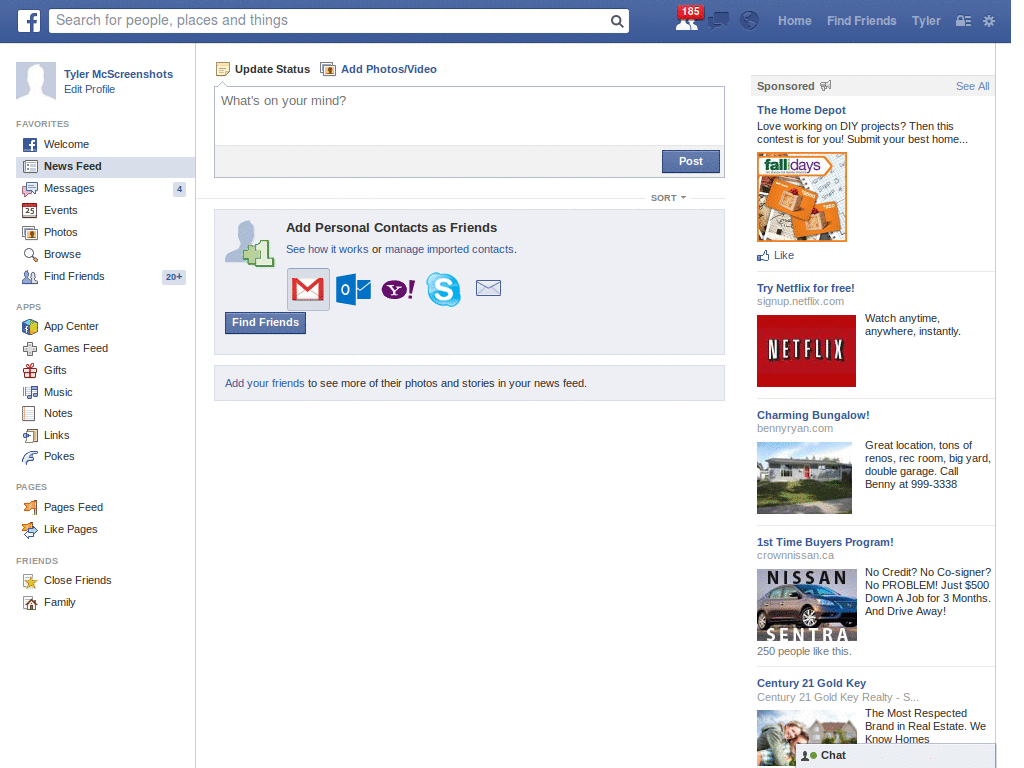Open the News Feed sidebar item

[x=105, y=167]
